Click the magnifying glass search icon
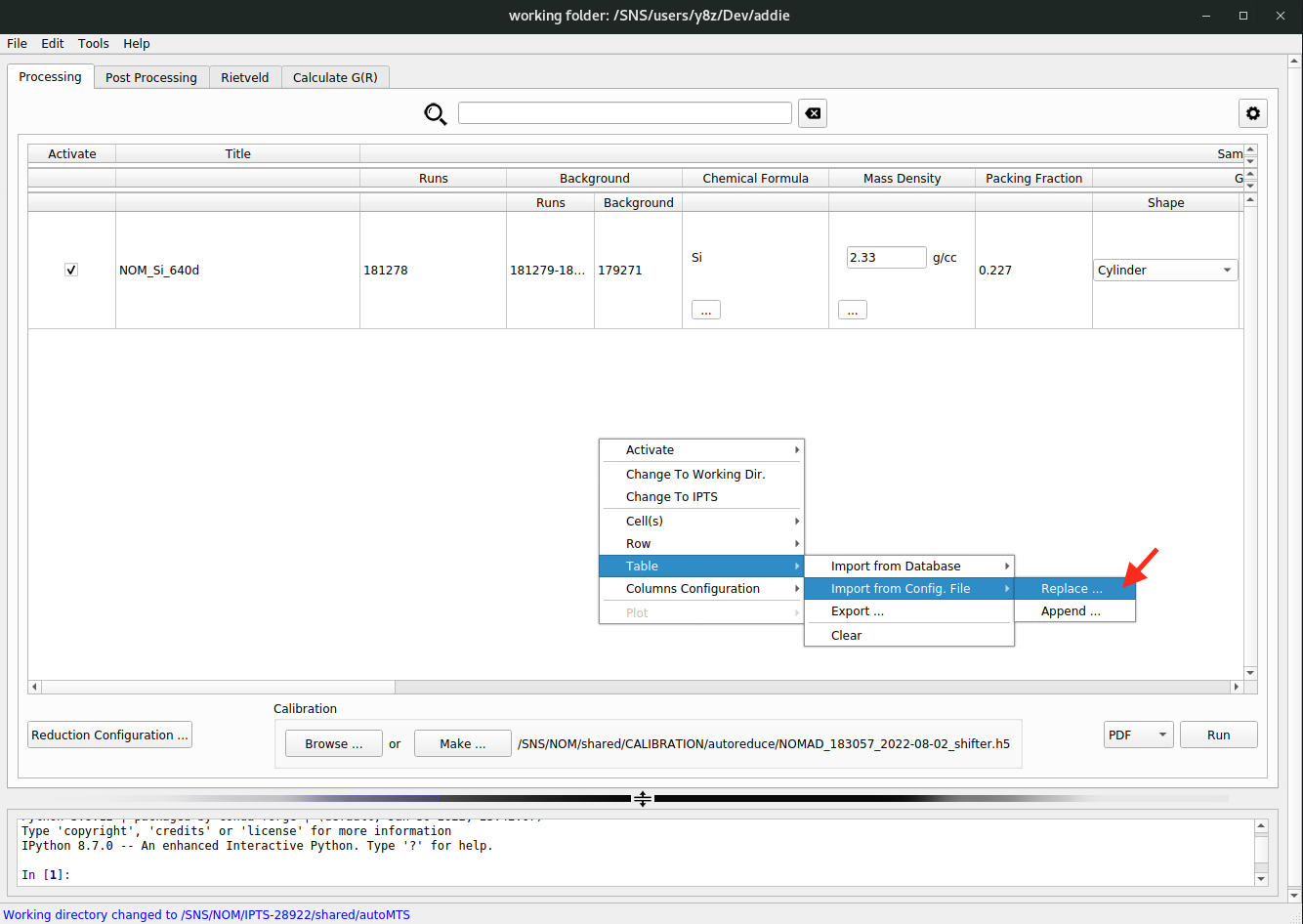The height and width of the screenshot is (924, 1303). 435,113
